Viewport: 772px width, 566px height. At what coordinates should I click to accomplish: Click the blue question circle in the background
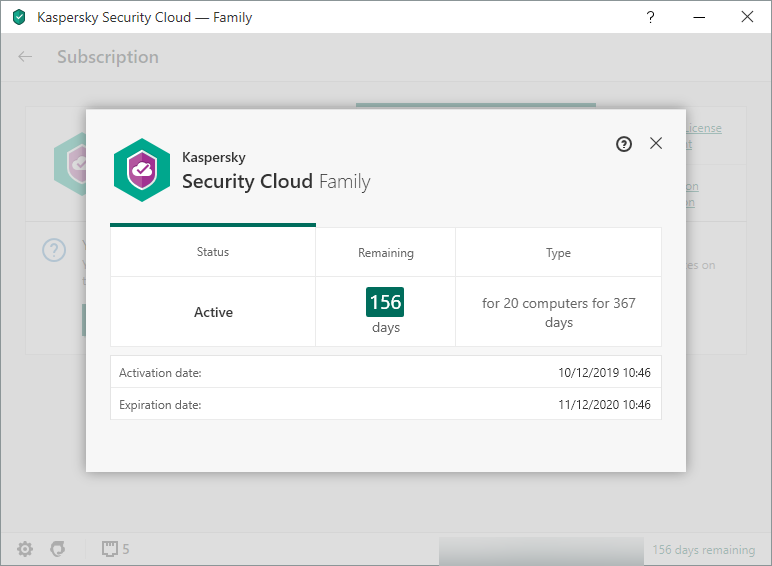(x=54, y=250)
